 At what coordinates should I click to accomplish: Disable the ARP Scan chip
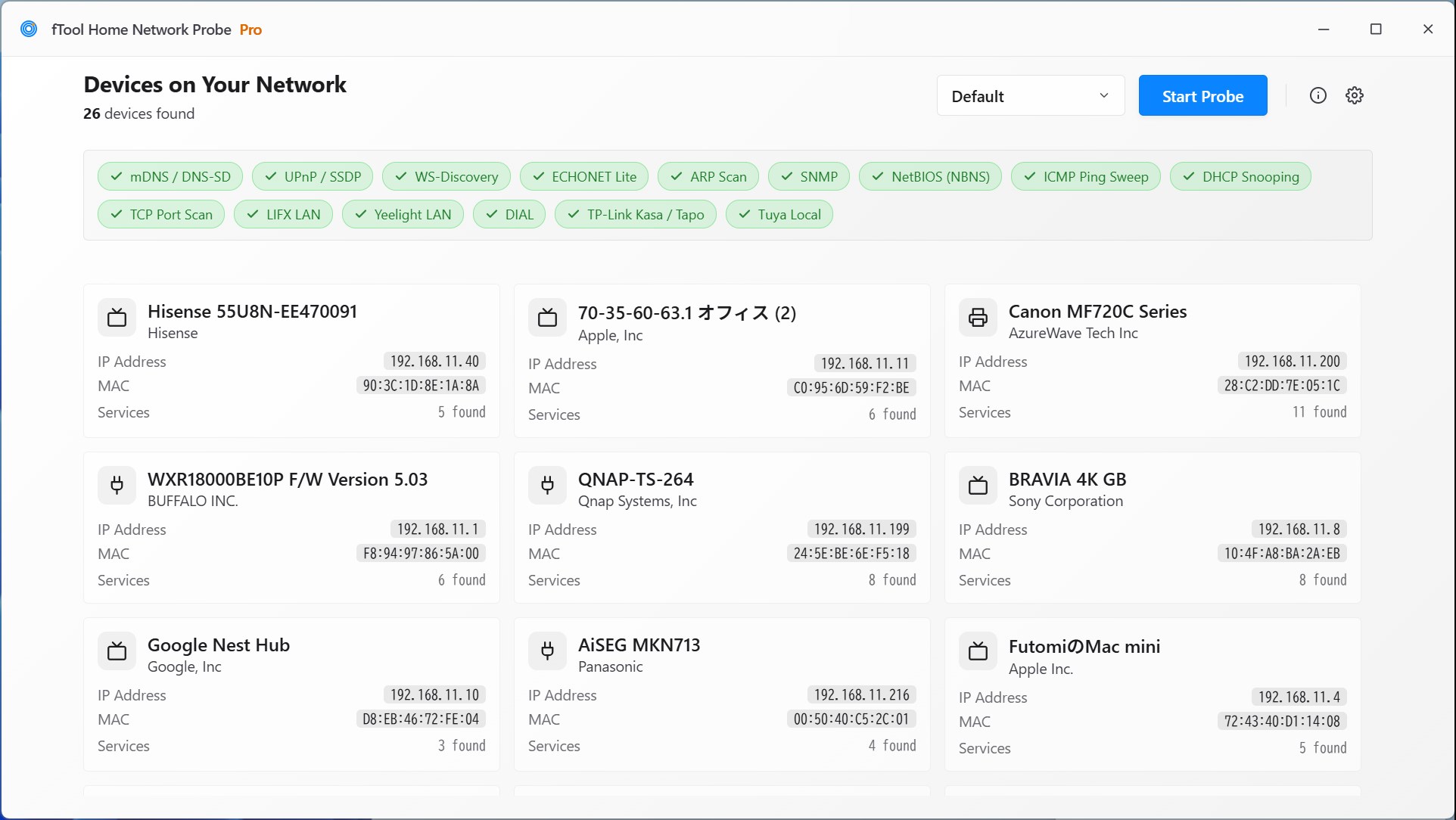(708, 176)
